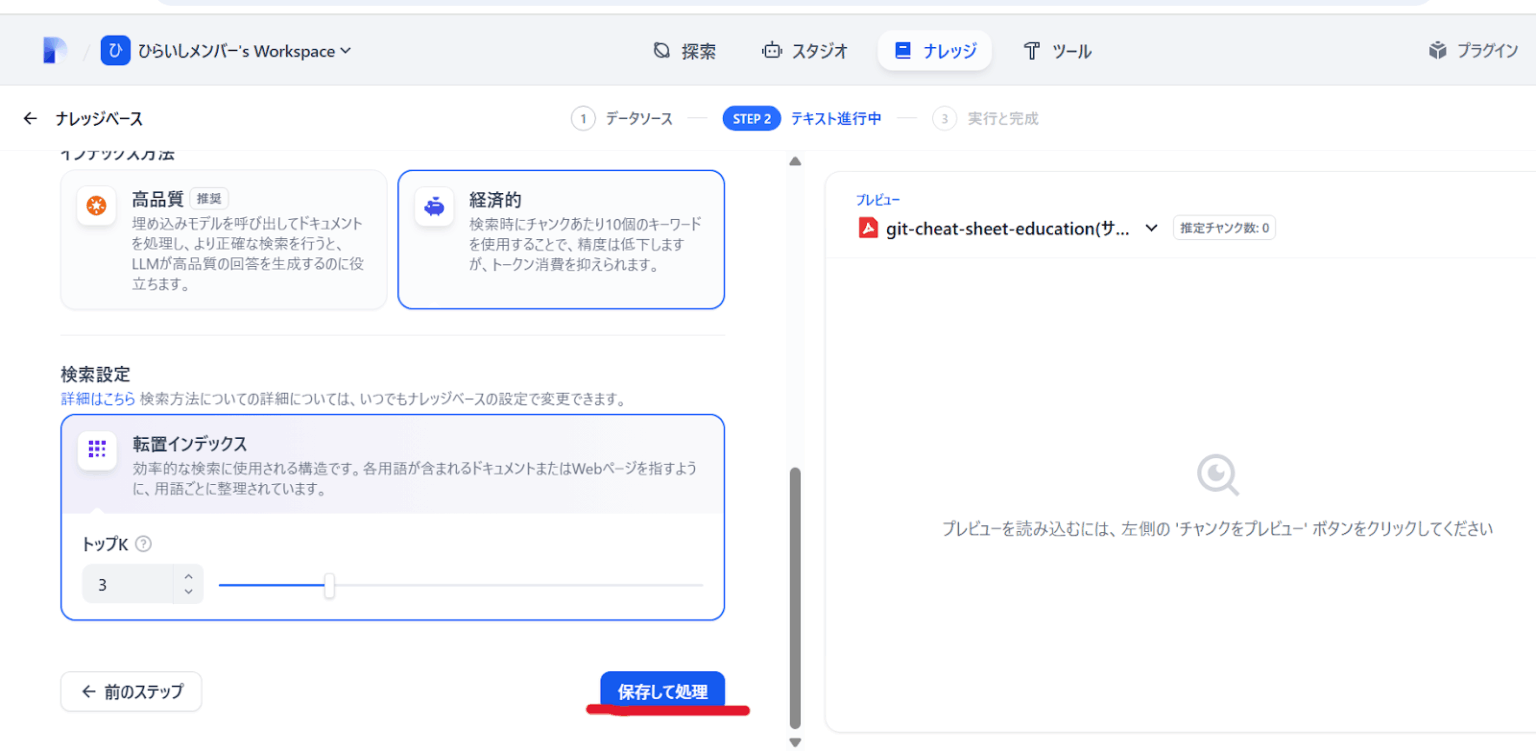Click inside the トップK value field

125,584
